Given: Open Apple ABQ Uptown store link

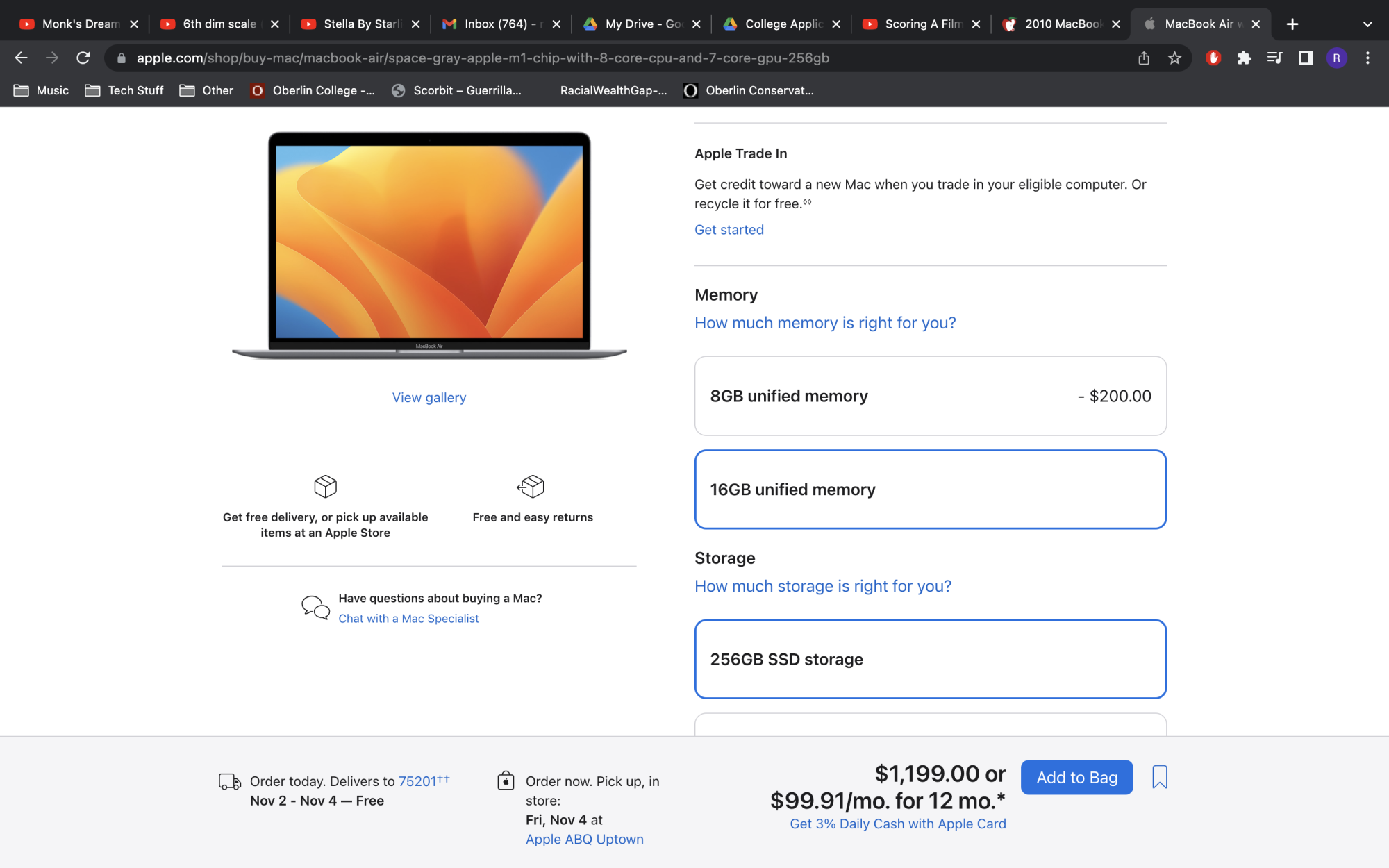Looking at the screenshot, I should (x=585, y=840).
